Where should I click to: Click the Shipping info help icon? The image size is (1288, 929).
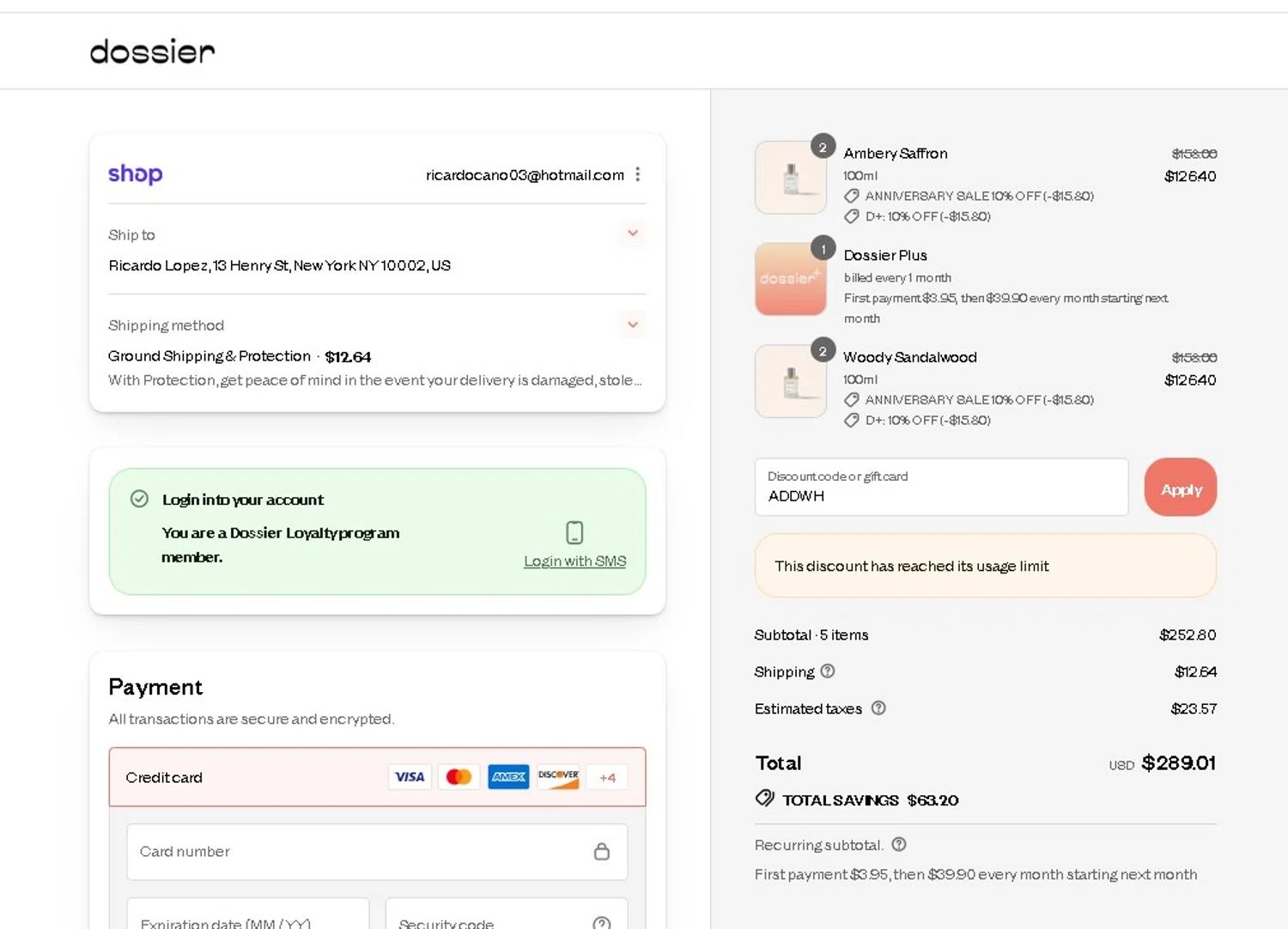click(x=828, y=671)
